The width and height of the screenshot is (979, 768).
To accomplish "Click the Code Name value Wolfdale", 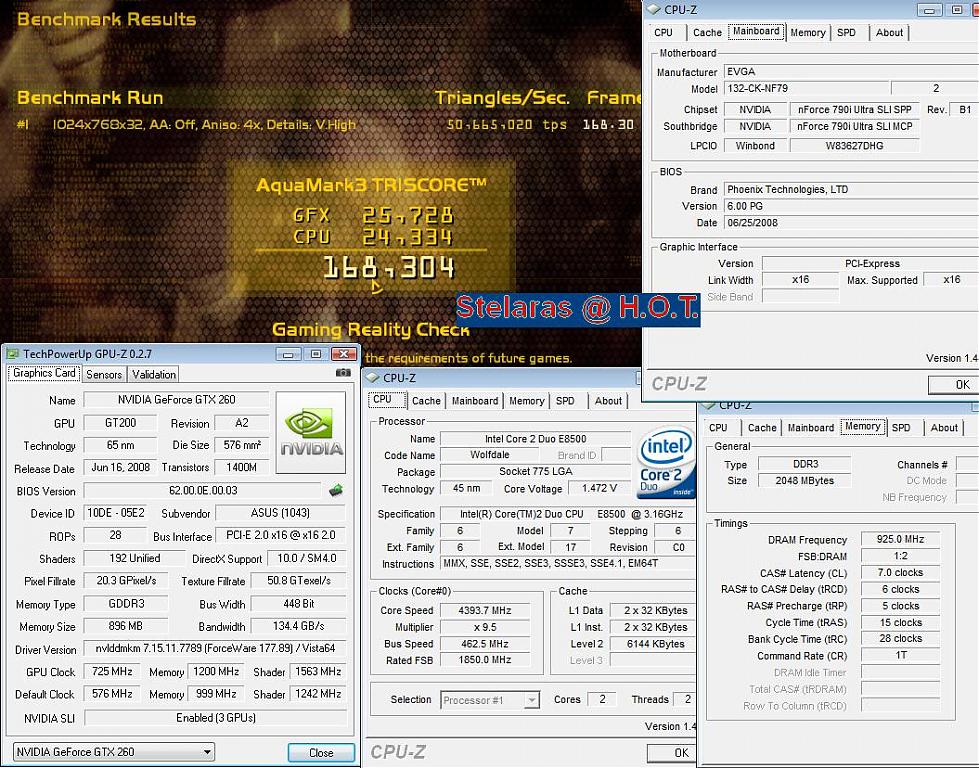I will 490,455.
